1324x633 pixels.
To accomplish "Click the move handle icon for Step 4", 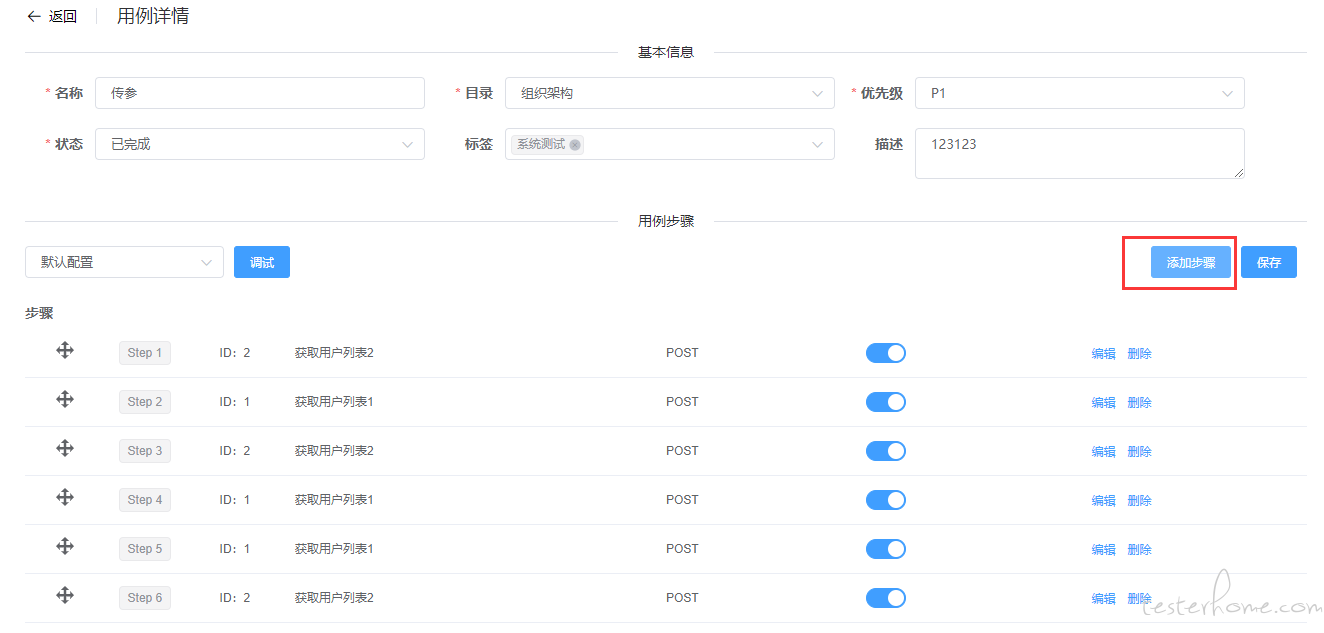I will point(65,497).
